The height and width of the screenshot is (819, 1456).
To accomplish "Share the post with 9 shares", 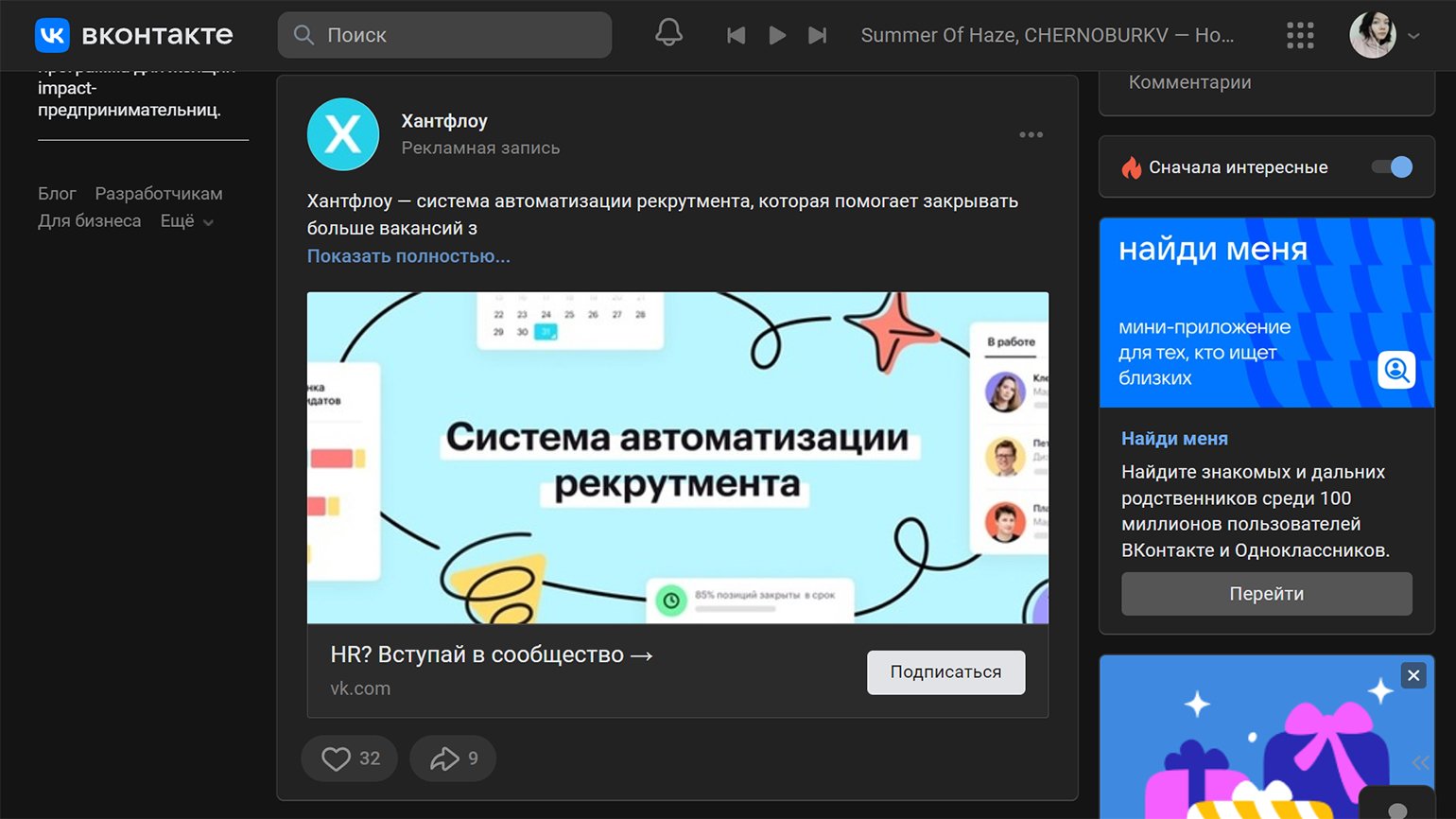I will [x=453, y=758].
